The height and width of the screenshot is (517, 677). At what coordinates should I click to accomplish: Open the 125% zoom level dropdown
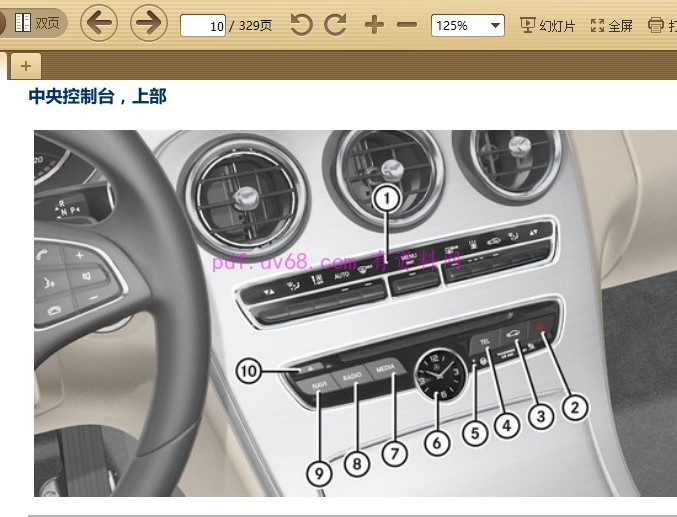(467, 25)
